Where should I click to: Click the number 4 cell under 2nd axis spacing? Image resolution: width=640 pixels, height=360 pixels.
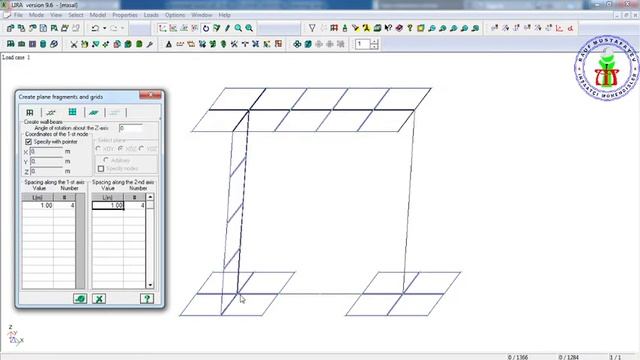135,205
